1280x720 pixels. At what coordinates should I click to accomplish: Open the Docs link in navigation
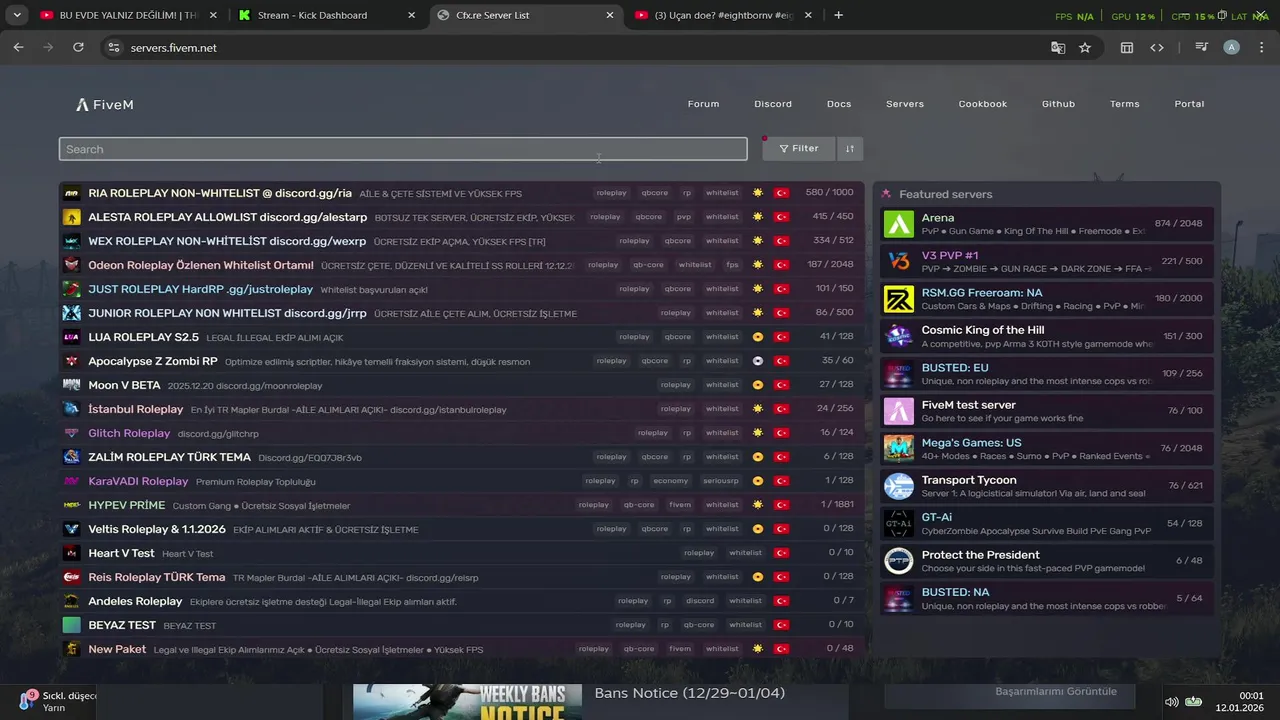click(x=839, y=104)
